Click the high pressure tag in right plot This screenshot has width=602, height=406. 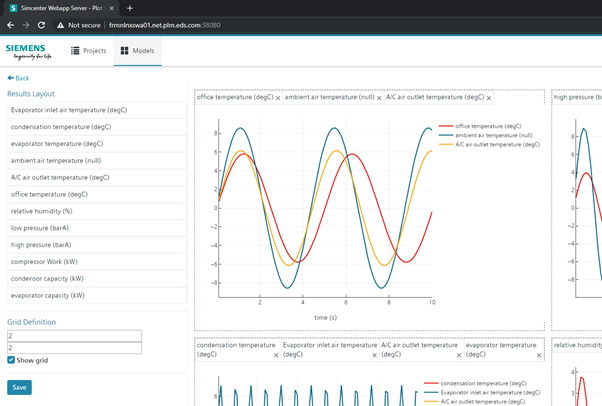577,97
